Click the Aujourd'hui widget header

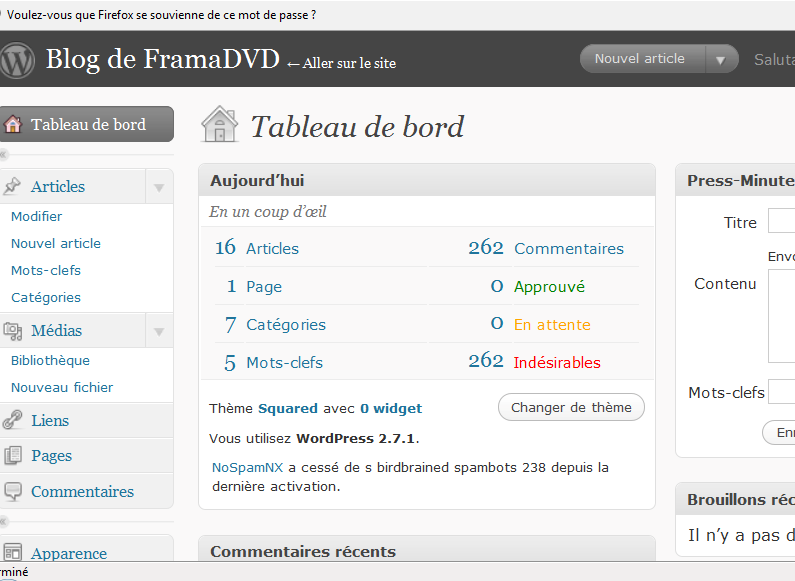(x=427, y=180)
